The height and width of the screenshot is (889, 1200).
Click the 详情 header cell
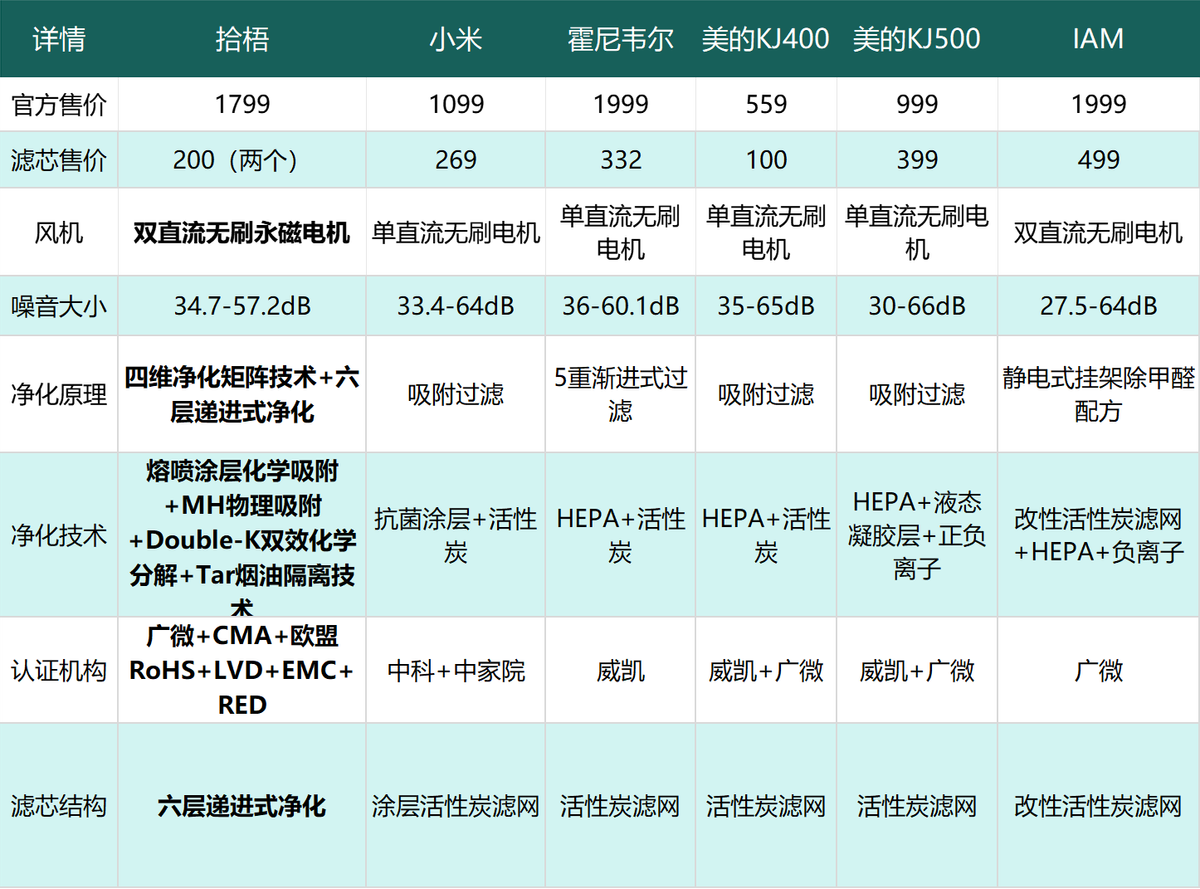point(59,39)
